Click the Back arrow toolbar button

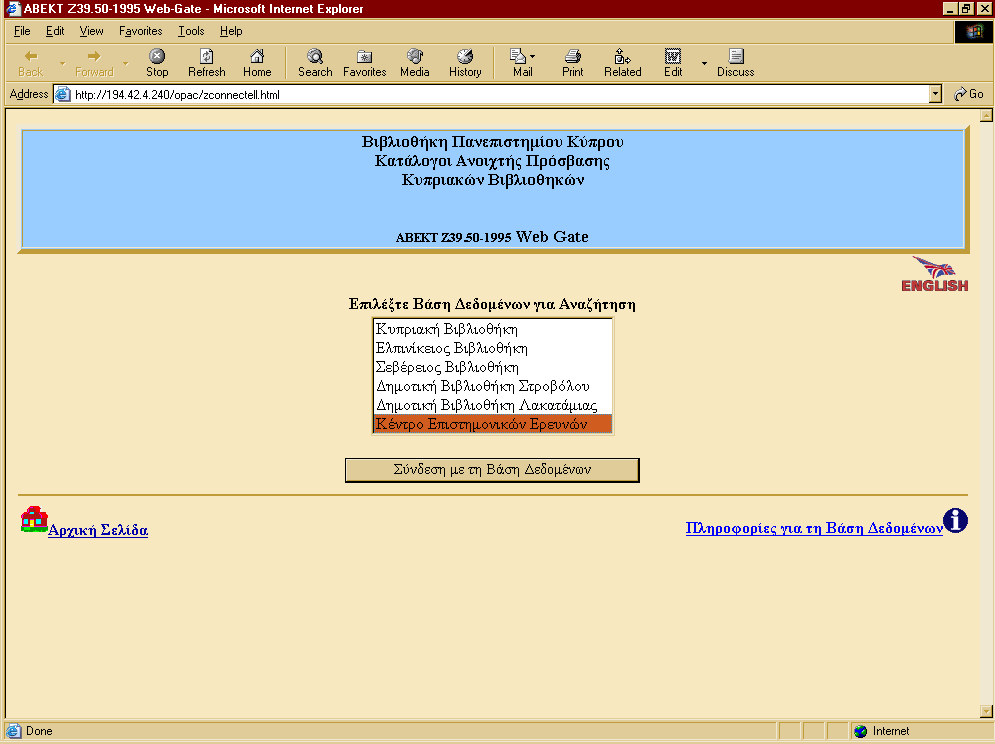30,63
